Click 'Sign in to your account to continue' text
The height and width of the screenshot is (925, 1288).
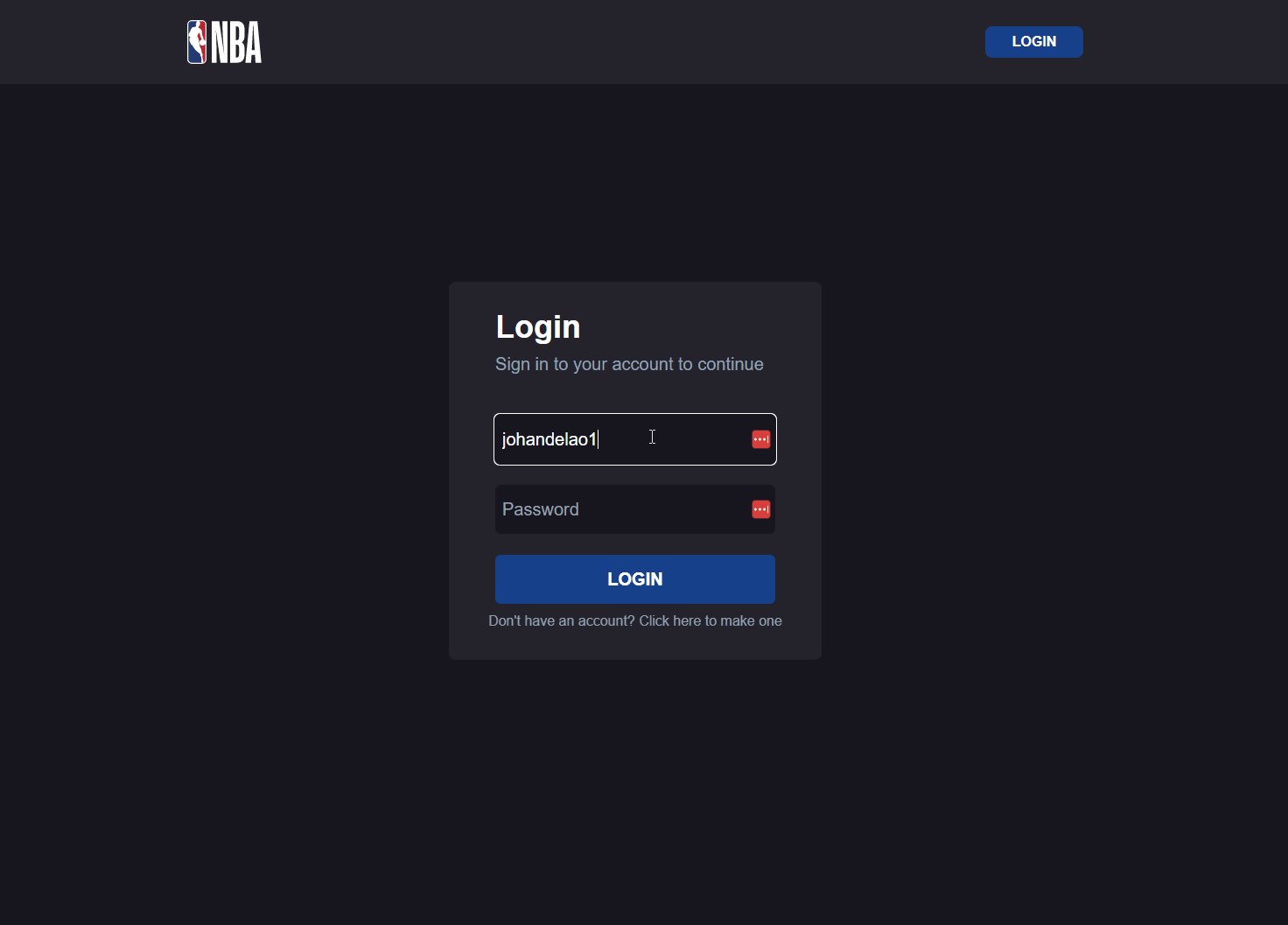(629, 364)
